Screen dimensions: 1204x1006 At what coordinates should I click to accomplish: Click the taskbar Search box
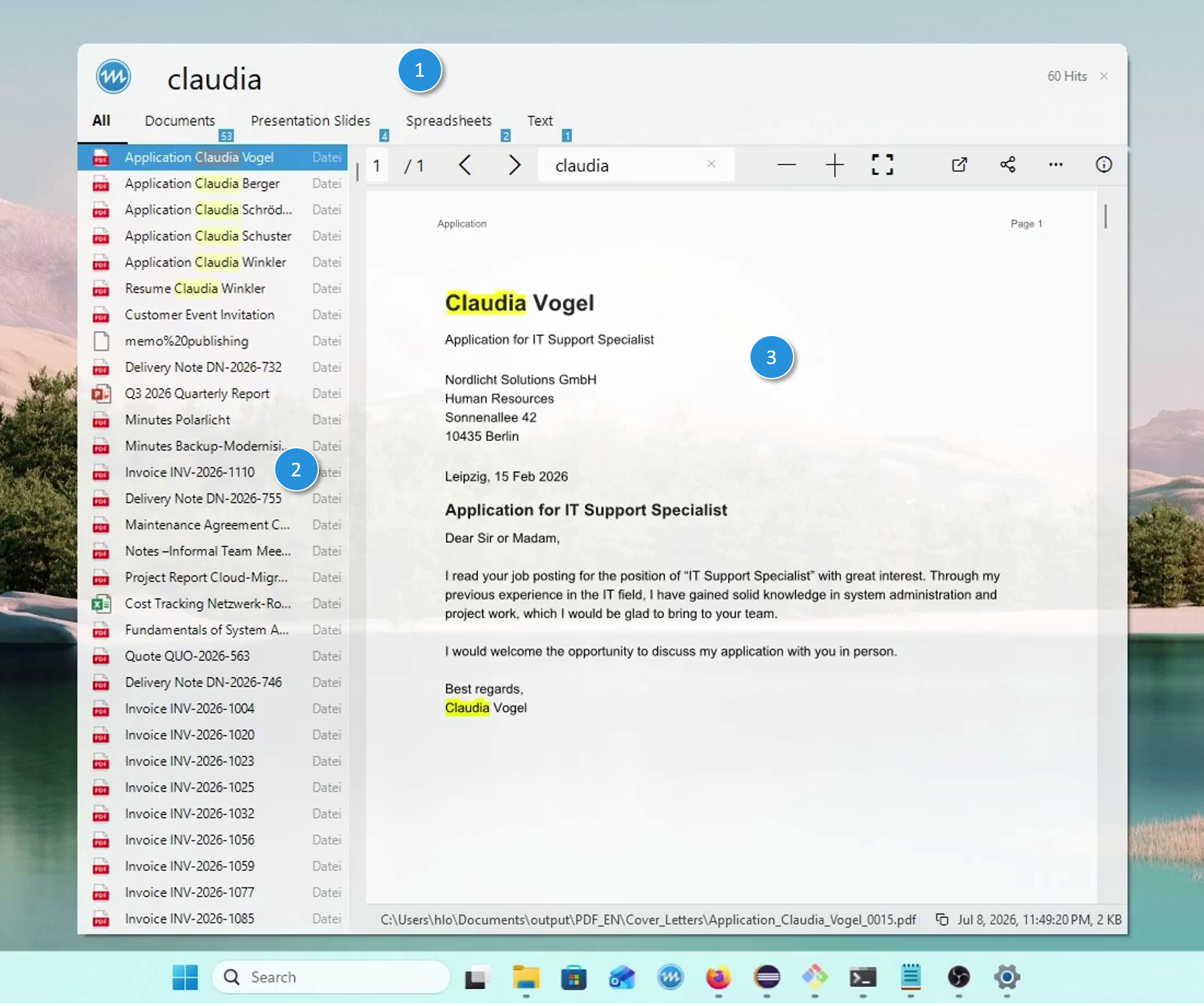[x=331, y=977]
